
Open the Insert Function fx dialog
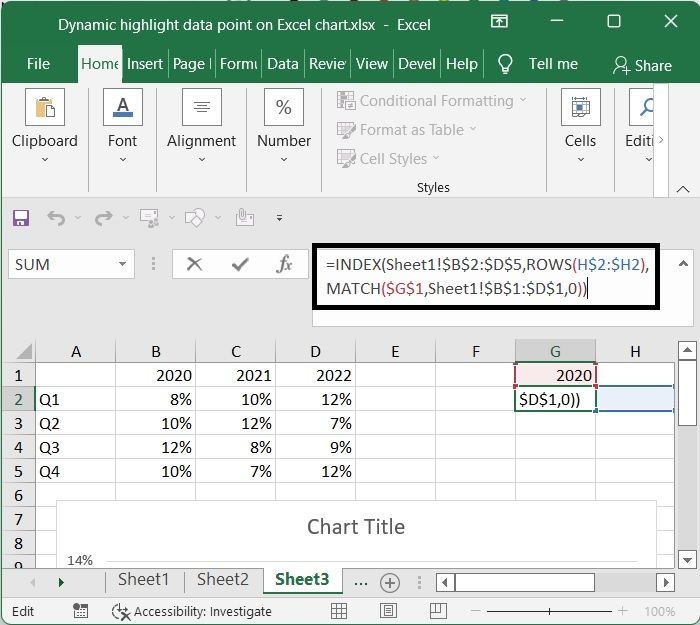pos(285,264)
